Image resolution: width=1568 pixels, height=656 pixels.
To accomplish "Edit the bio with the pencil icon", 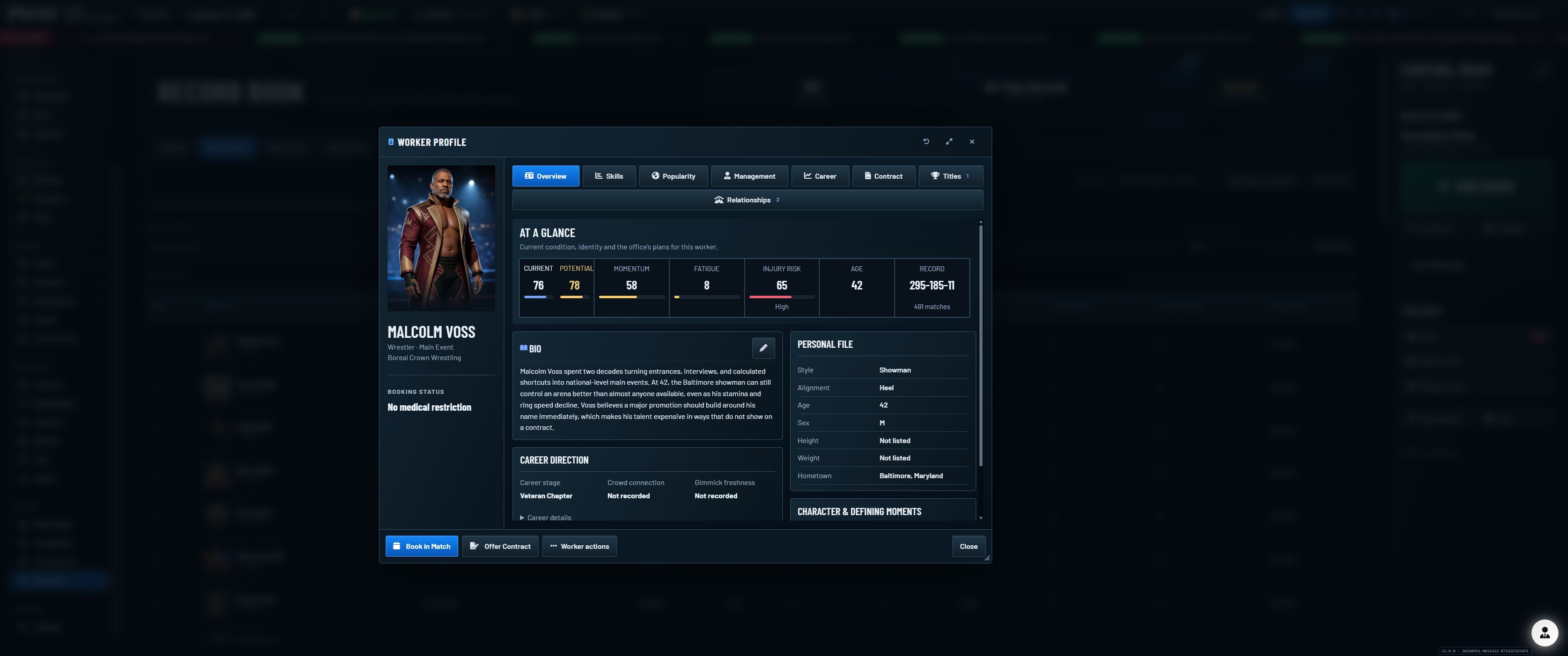I will click(763, 348).
